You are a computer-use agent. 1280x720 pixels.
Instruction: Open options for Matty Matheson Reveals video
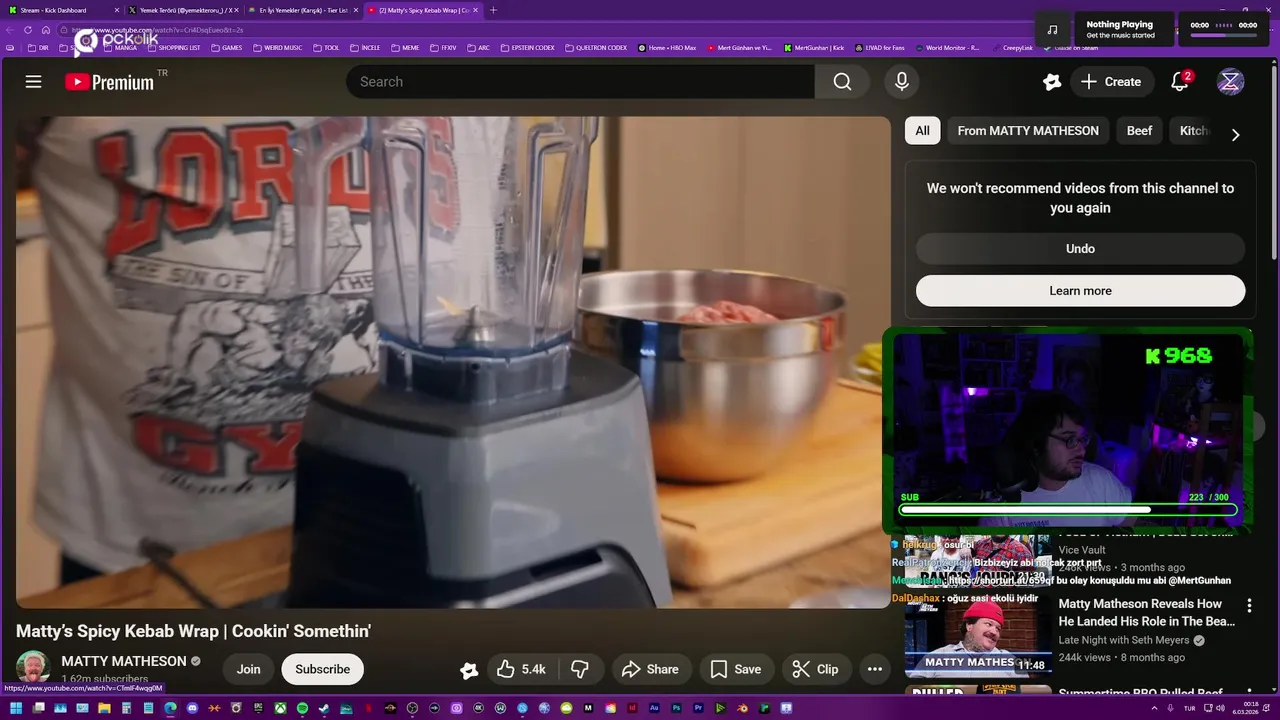click(x=1249, y=605)
